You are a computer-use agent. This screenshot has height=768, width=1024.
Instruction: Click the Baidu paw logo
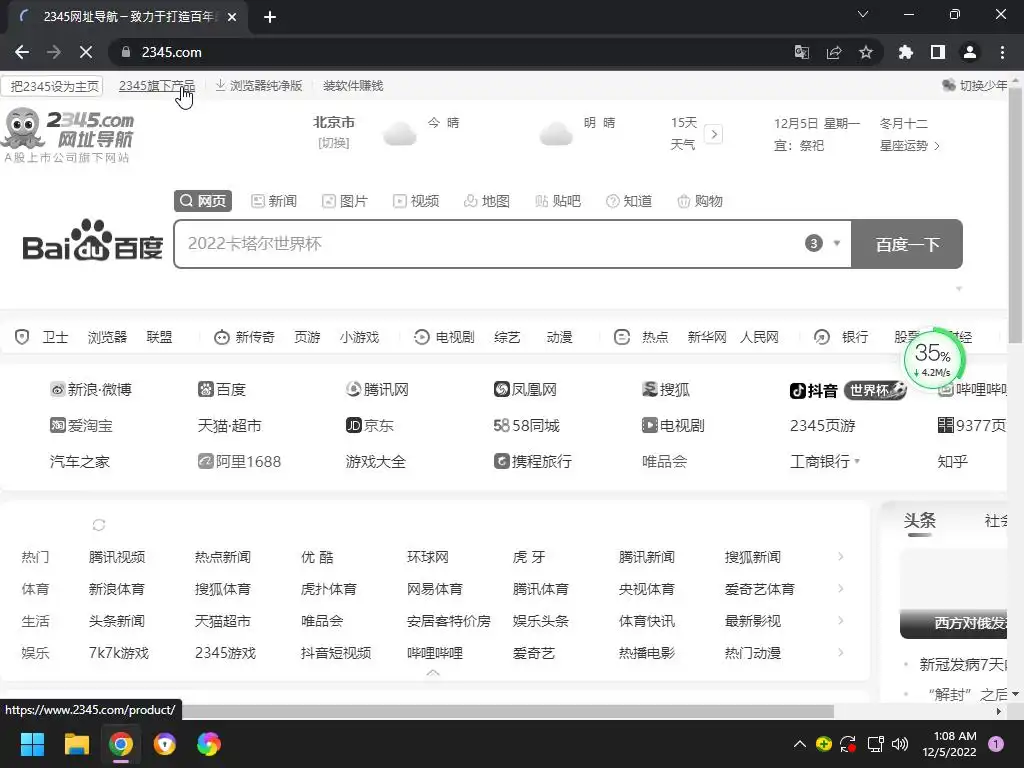[x=92, y=240]
